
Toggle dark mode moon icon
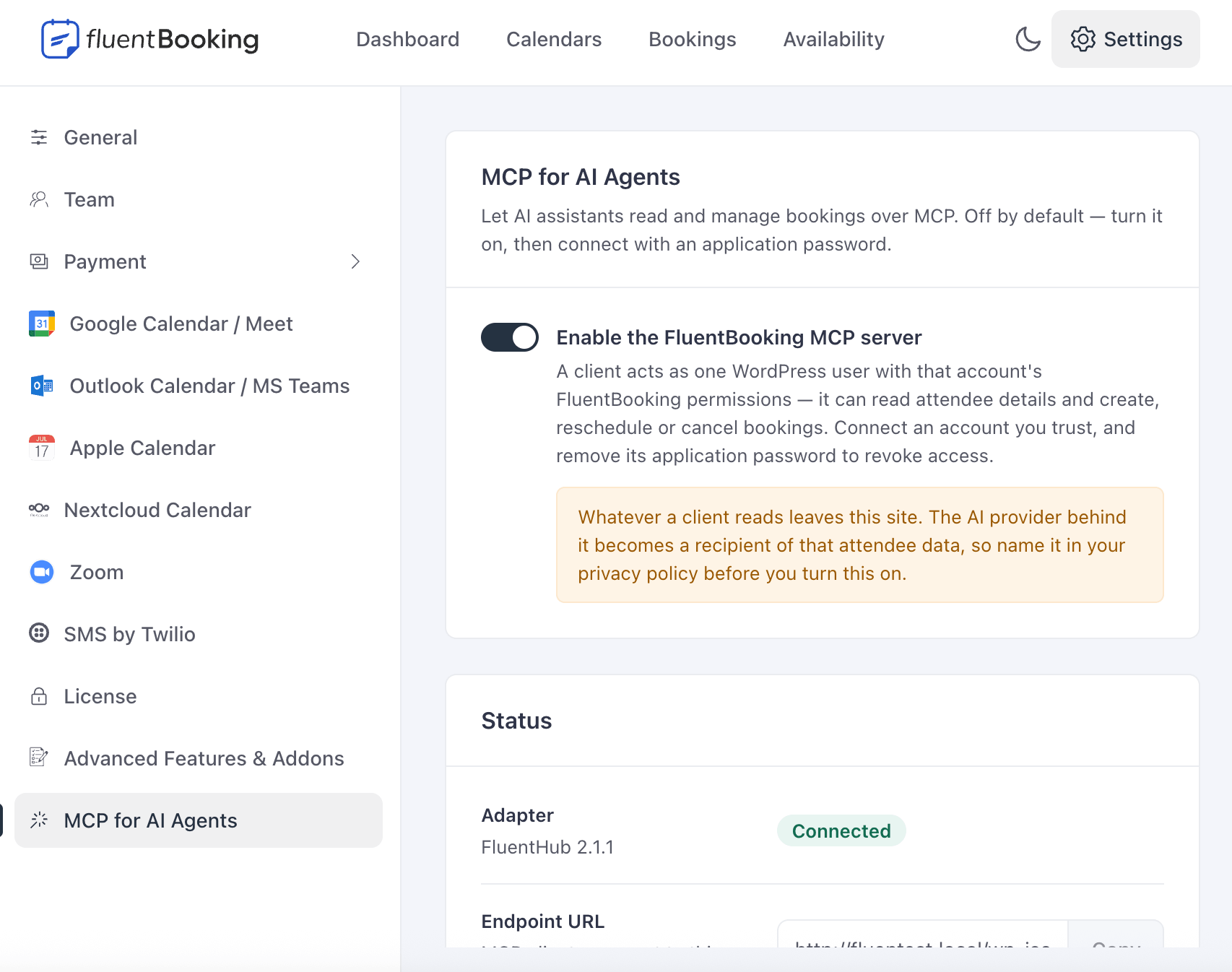click(1028, 39)
